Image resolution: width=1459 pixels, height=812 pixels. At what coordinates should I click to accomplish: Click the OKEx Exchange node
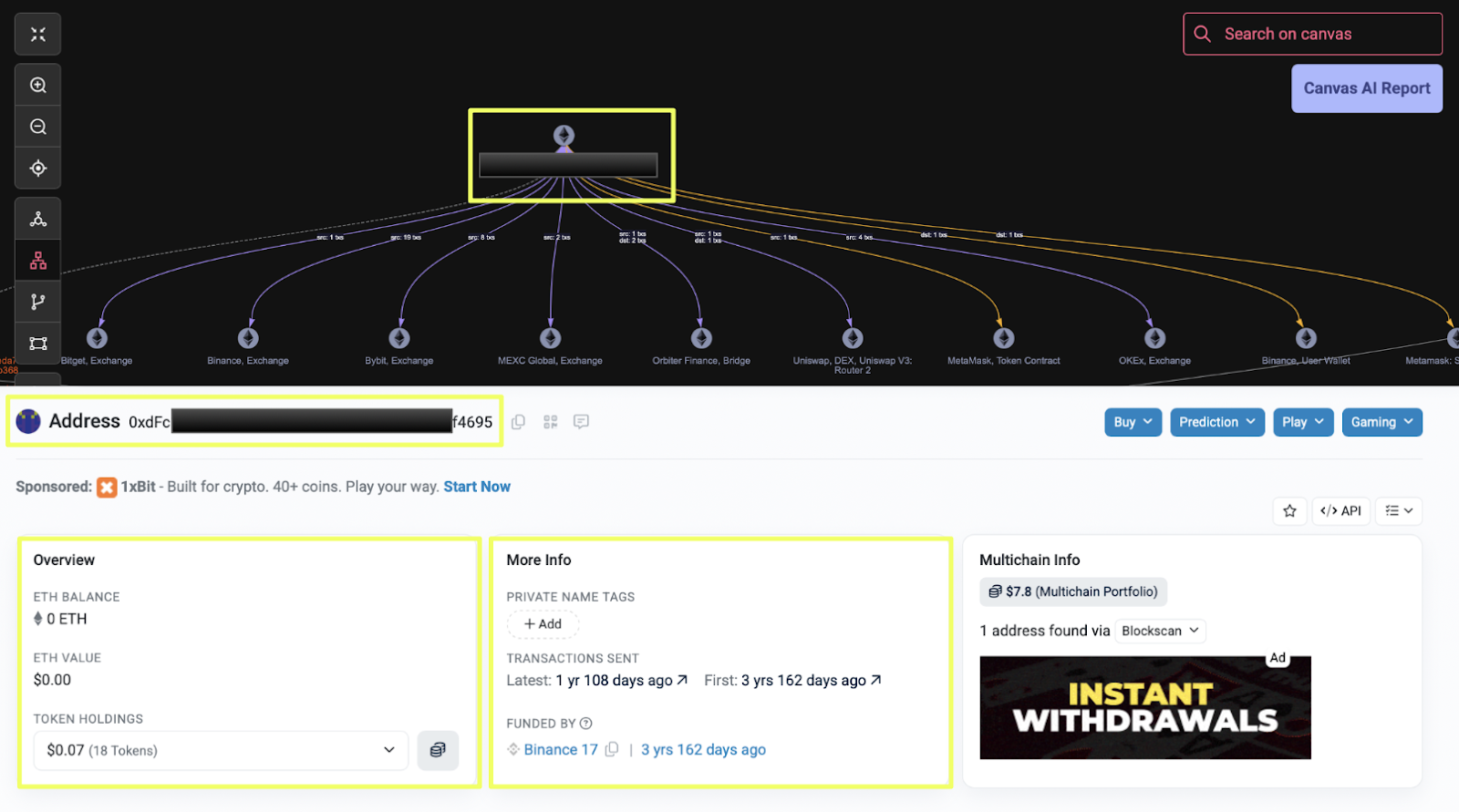[1155, 338]
